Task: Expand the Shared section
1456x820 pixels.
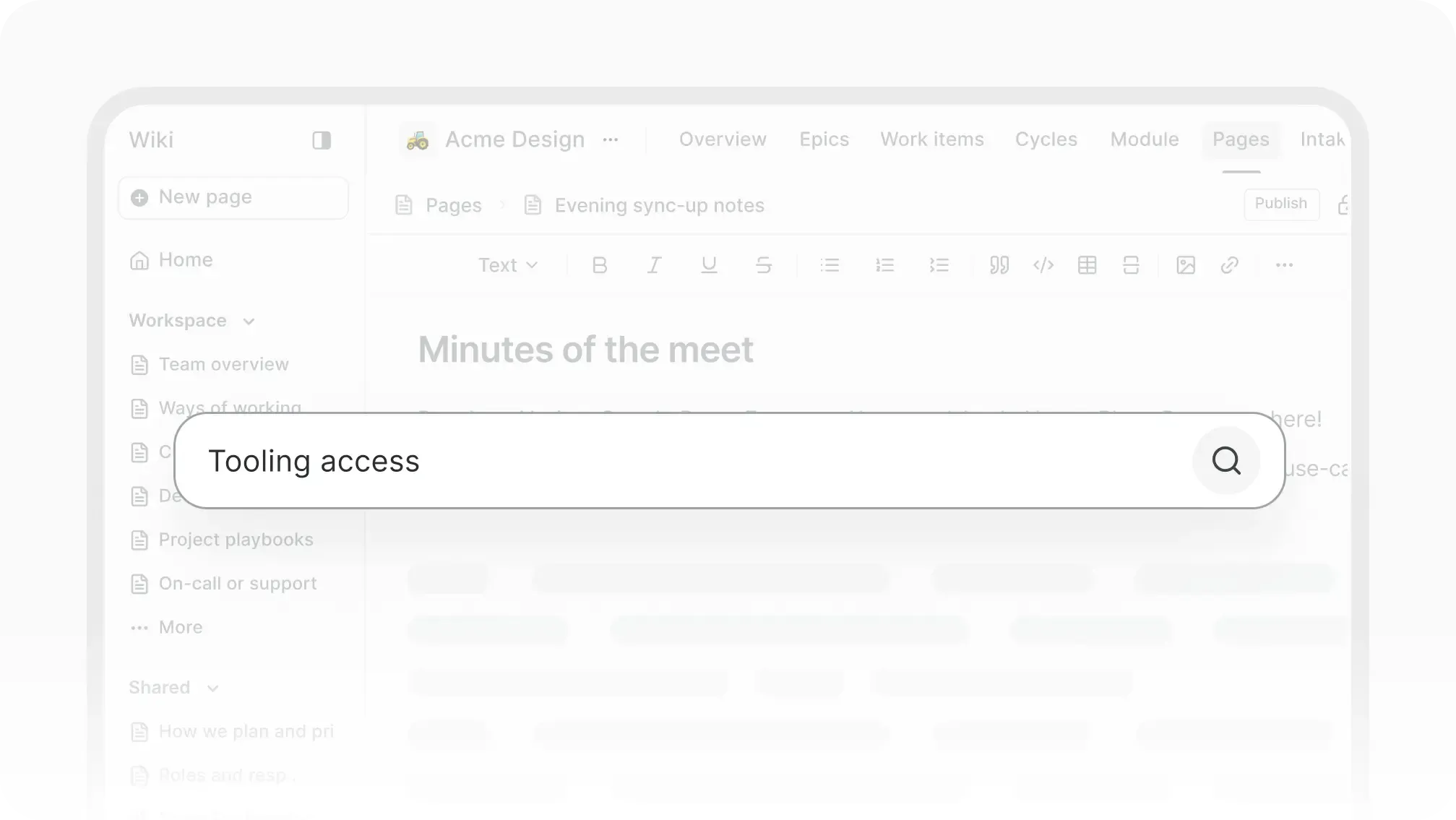Action: tap(212, 688)
